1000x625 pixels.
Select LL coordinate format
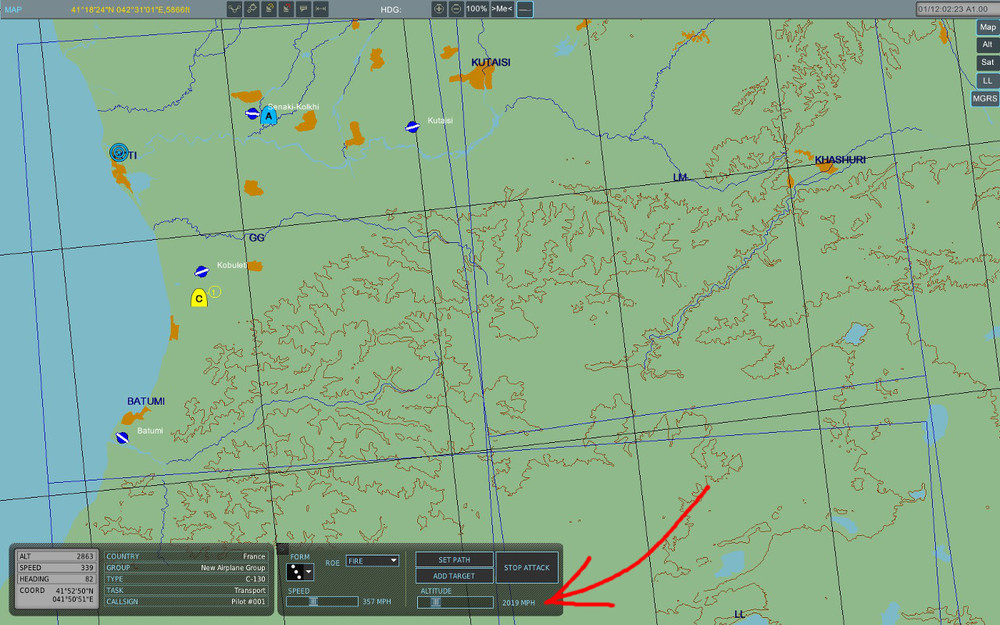(x=987, y=80)
